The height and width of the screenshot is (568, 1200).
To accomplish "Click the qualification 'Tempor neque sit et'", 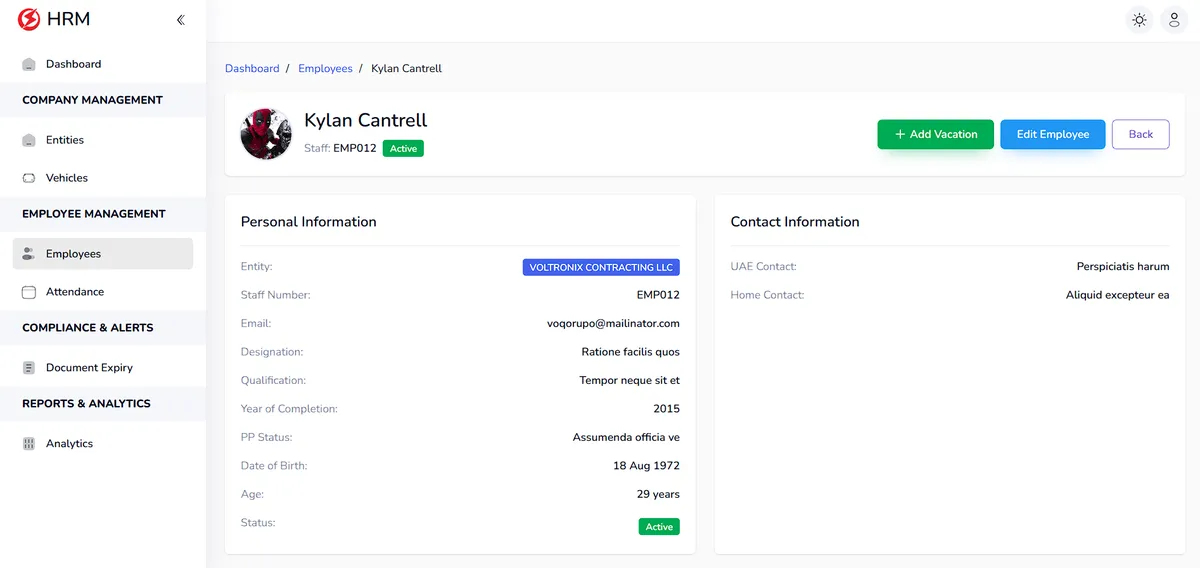I will pos(630,380).
